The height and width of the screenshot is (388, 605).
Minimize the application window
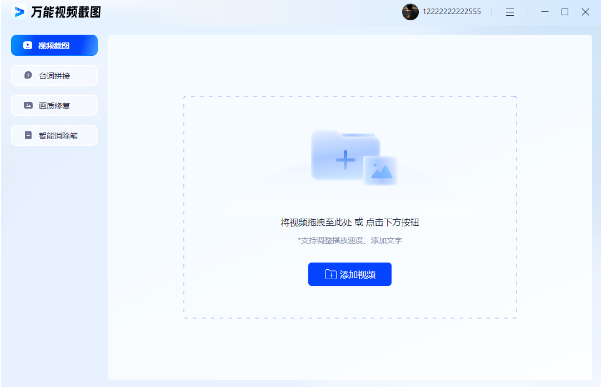(x=545, y=12)
